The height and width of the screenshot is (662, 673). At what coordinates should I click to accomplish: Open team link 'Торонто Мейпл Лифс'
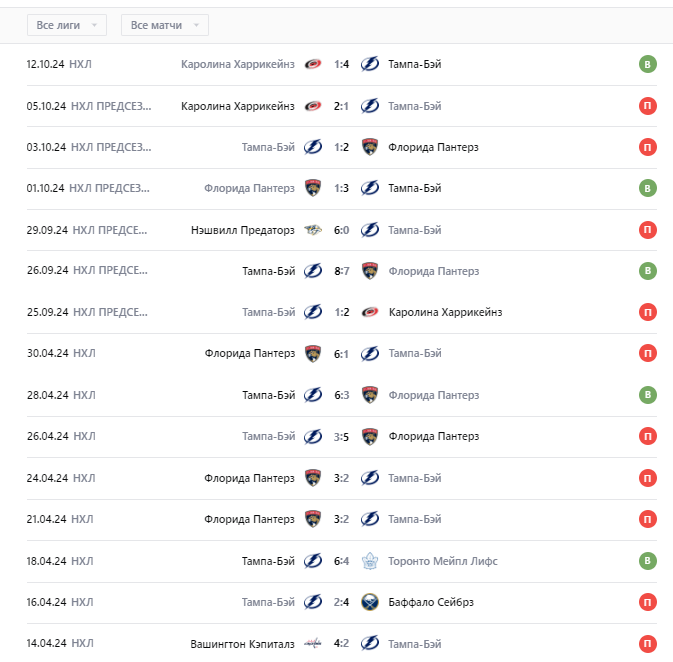point(443,561)
